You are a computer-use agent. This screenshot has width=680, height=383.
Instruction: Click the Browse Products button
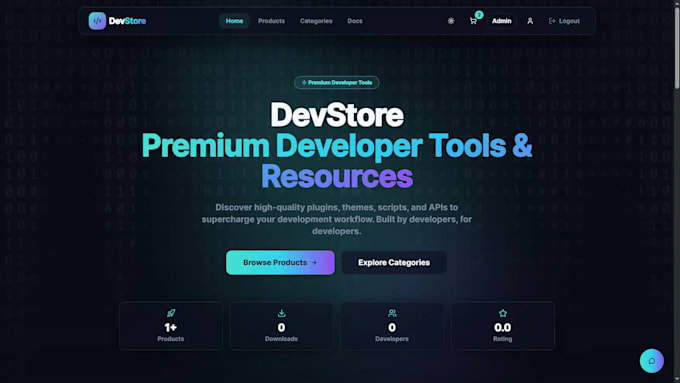pos(280,262)
